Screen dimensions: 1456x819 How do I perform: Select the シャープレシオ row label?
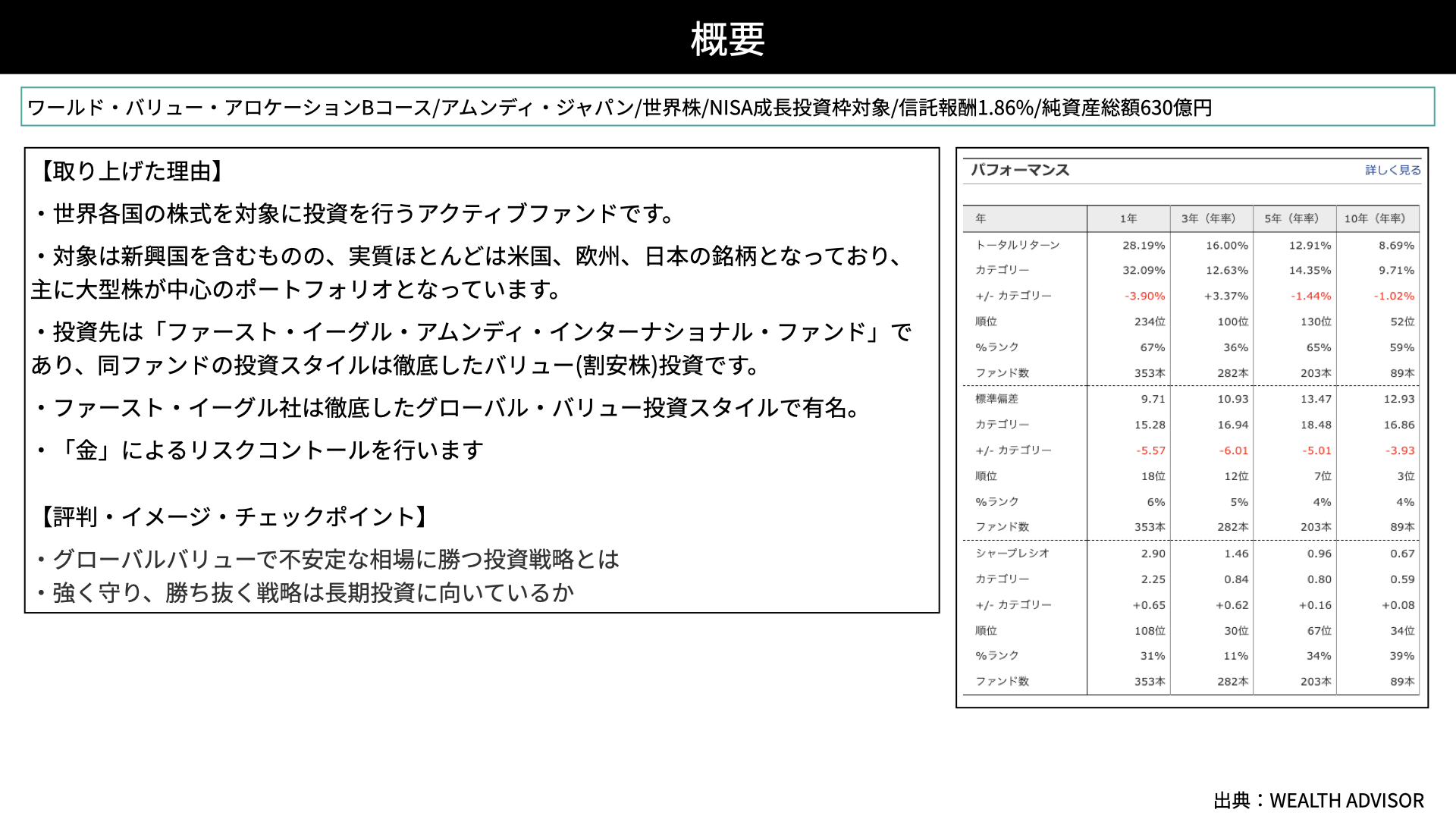tap(1012, 553)
